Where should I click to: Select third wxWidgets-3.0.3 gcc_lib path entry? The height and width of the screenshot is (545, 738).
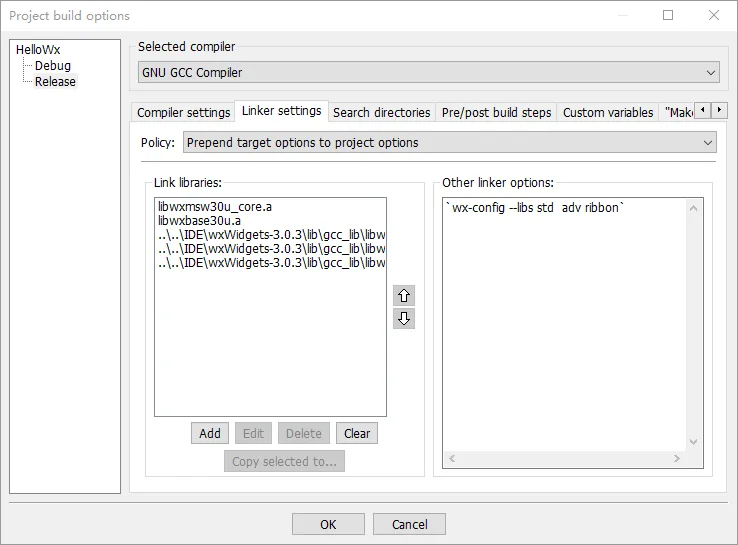tap(271, 263)
